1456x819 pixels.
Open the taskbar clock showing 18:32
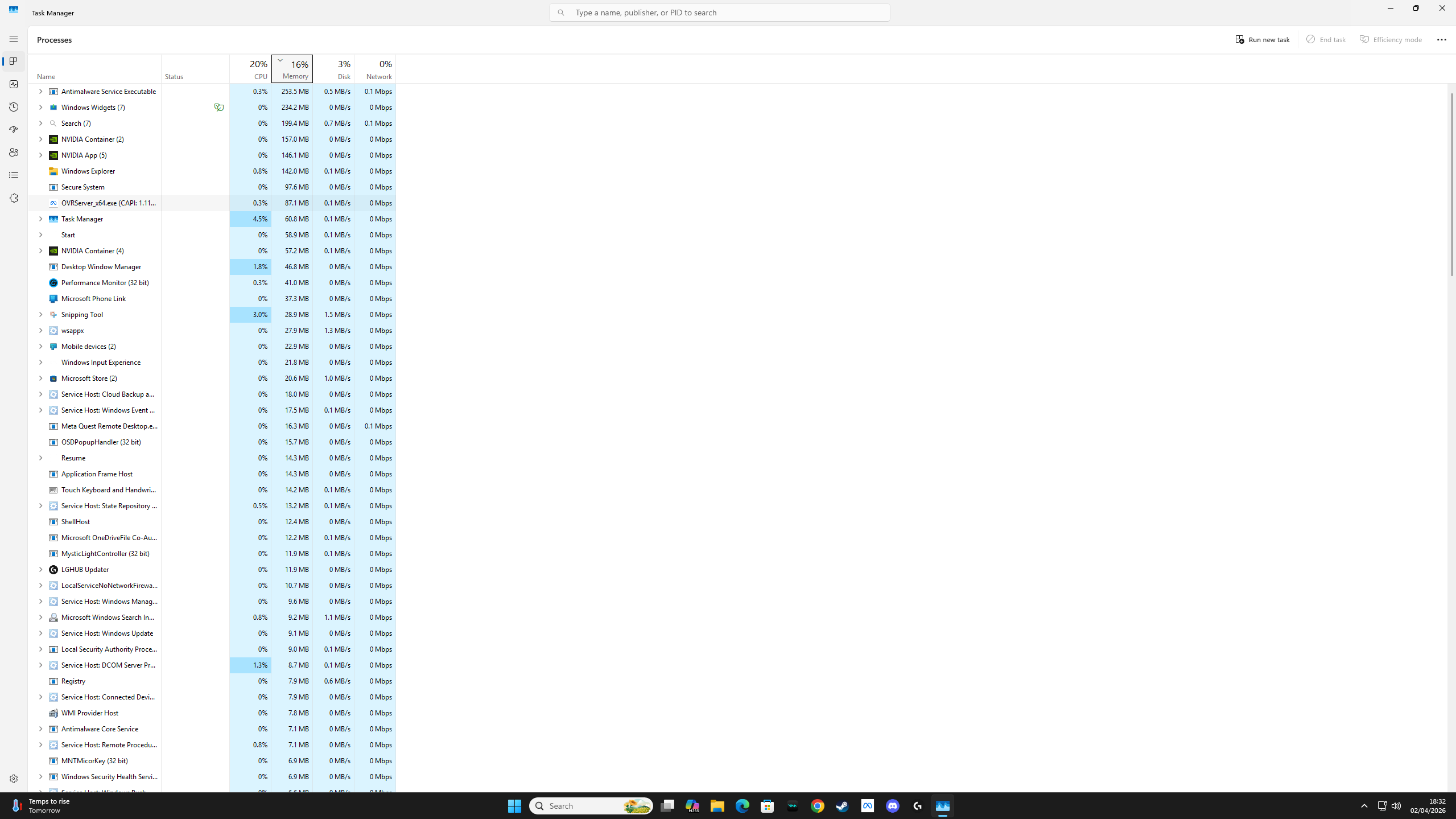coord(1428,805)
